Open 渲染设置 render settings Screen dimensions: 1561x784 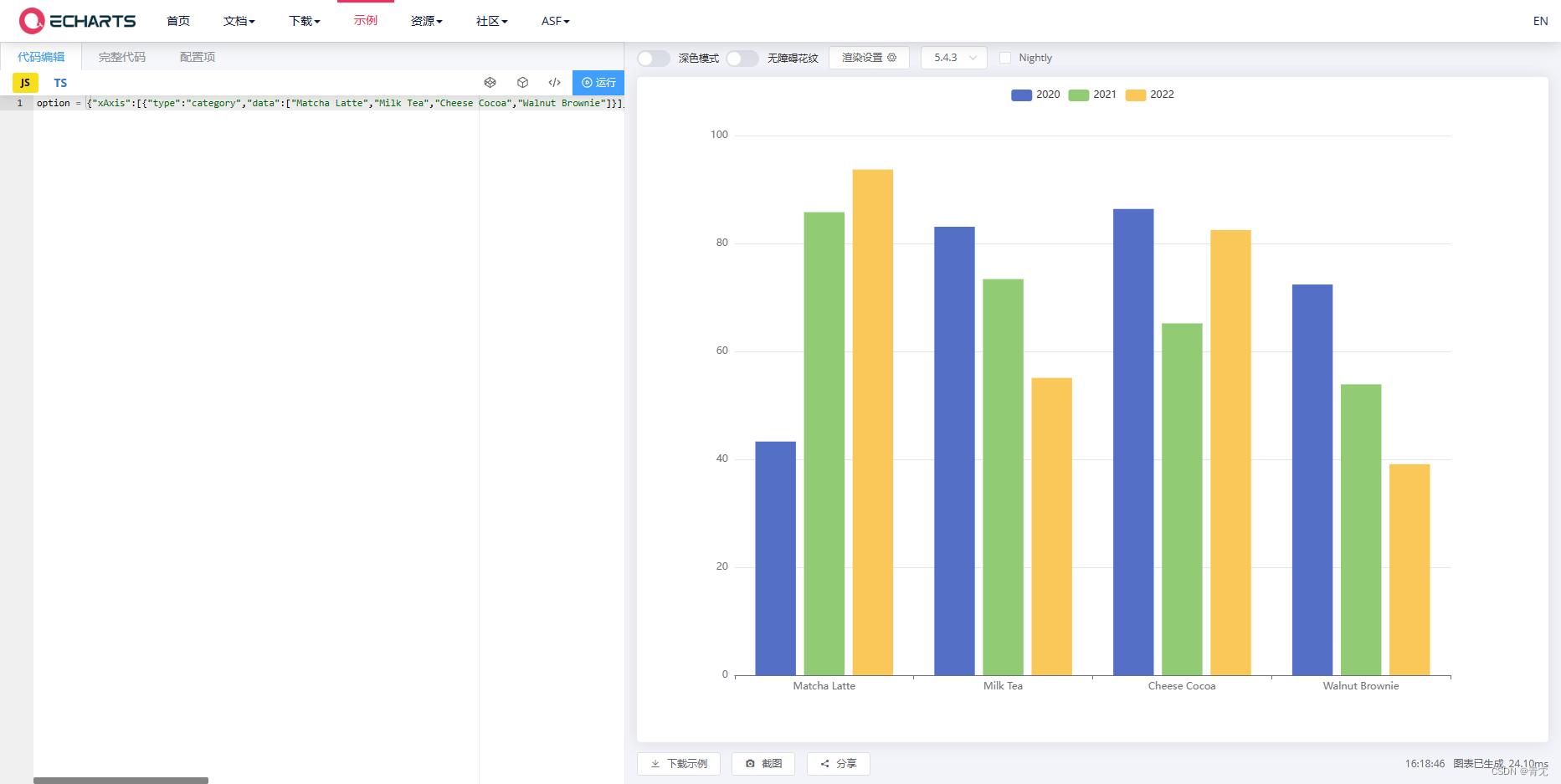[x=869, y=58]
